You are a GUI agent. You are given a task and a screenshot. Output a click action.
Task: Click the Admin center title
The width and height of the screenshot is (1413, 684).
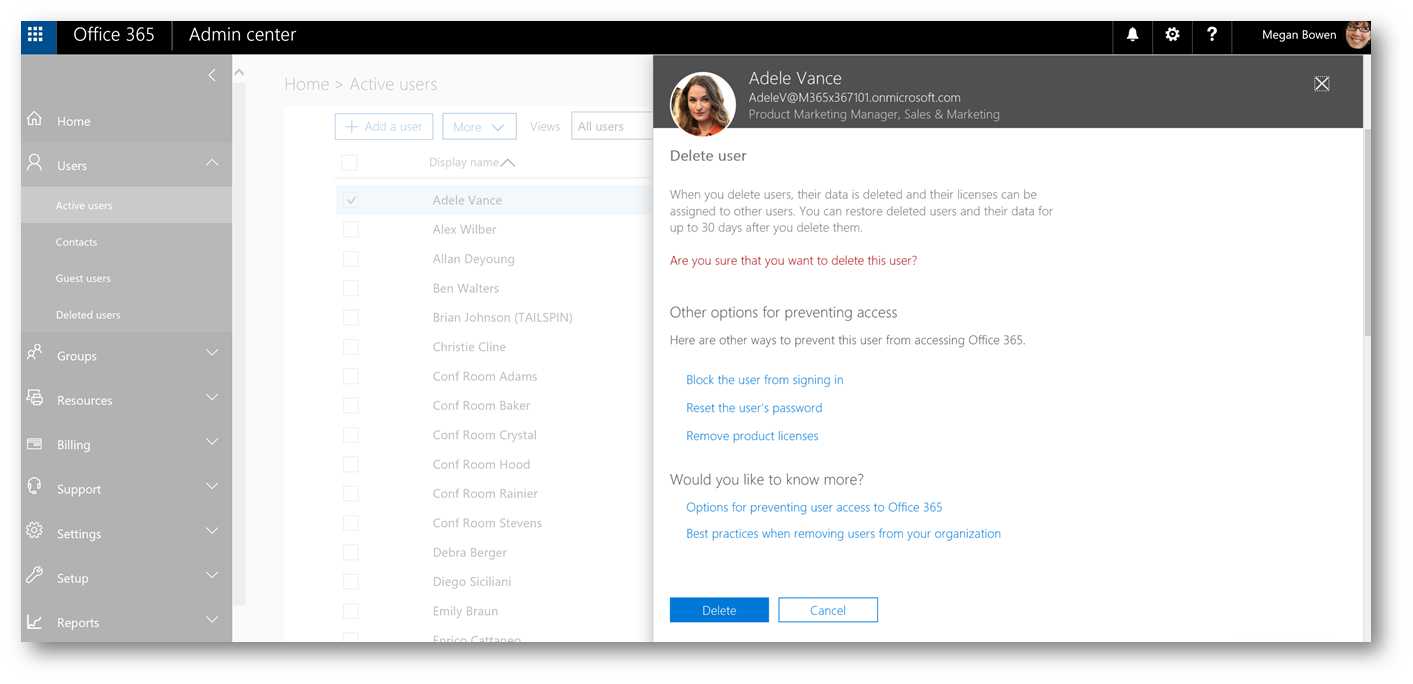(242, 34)
